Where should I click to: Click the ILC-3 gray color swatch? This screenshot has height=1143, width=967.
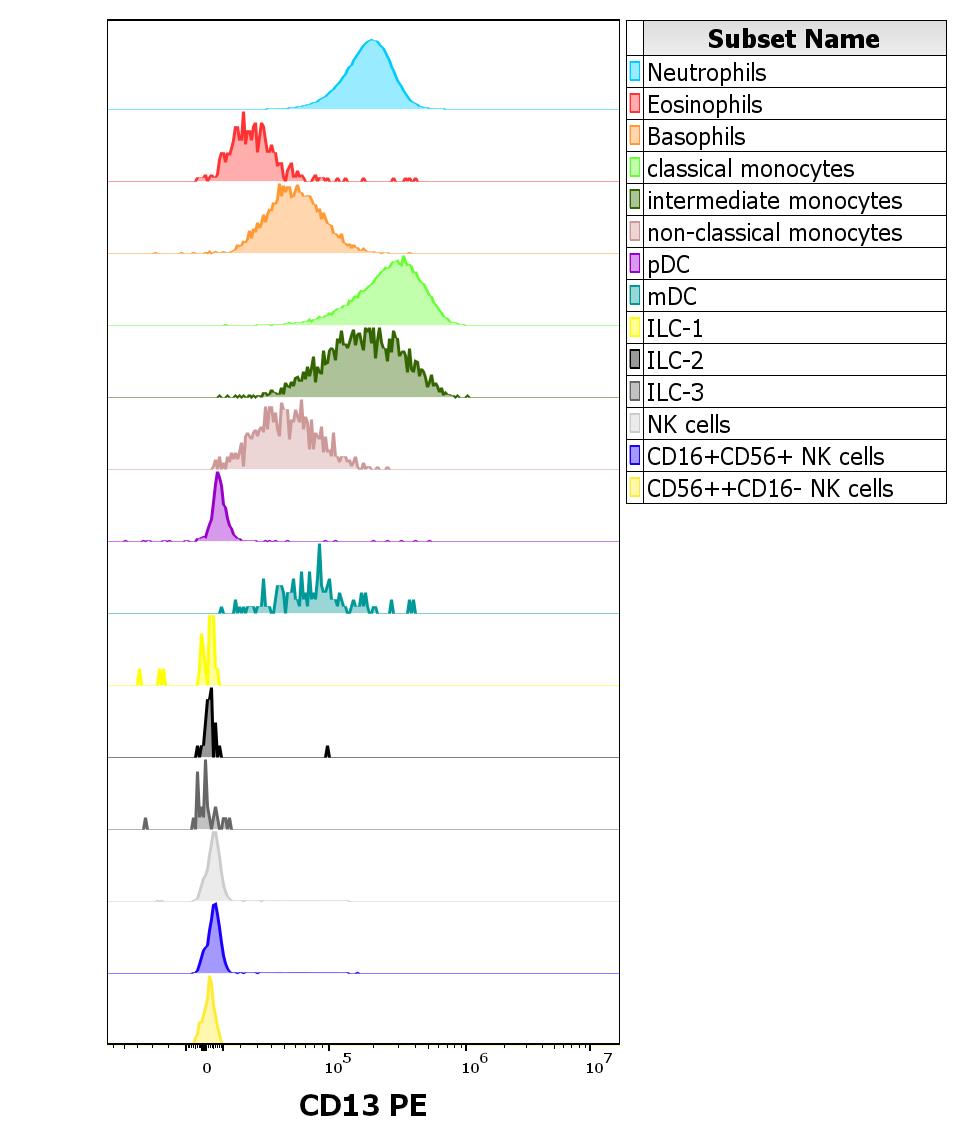[635, 392]
